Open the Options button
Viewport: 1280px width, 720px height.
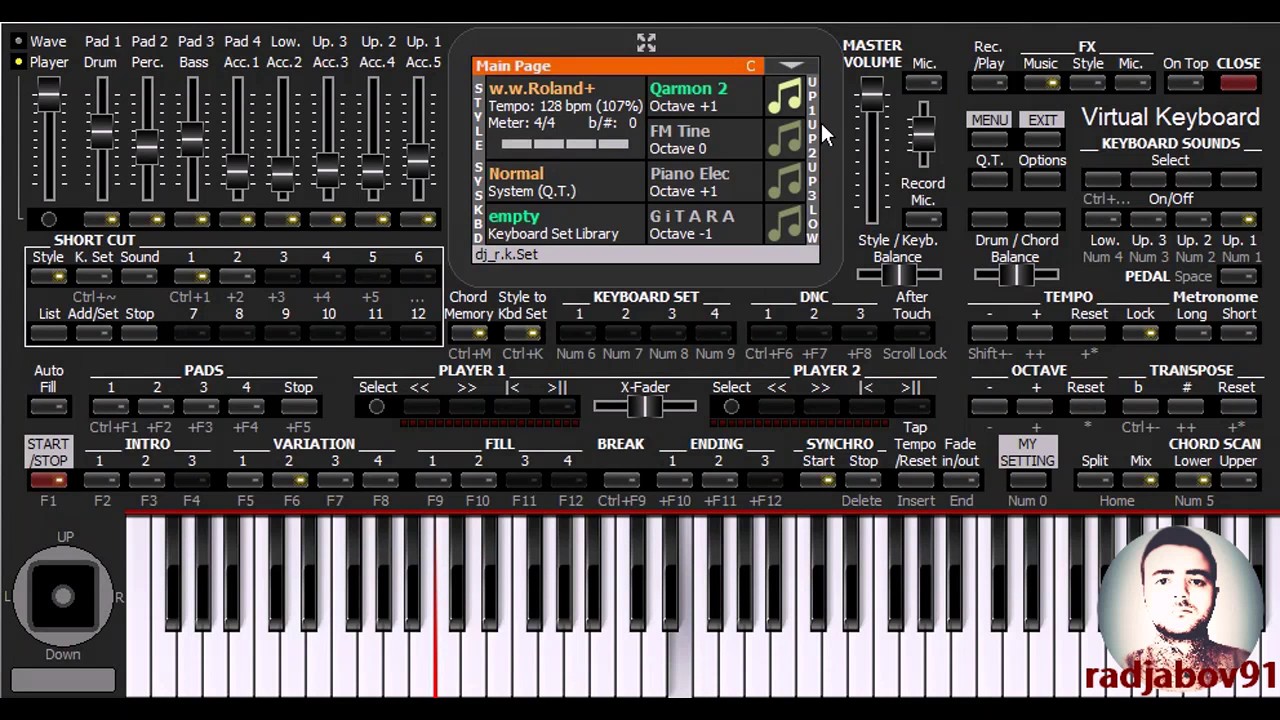[1042, 181]
